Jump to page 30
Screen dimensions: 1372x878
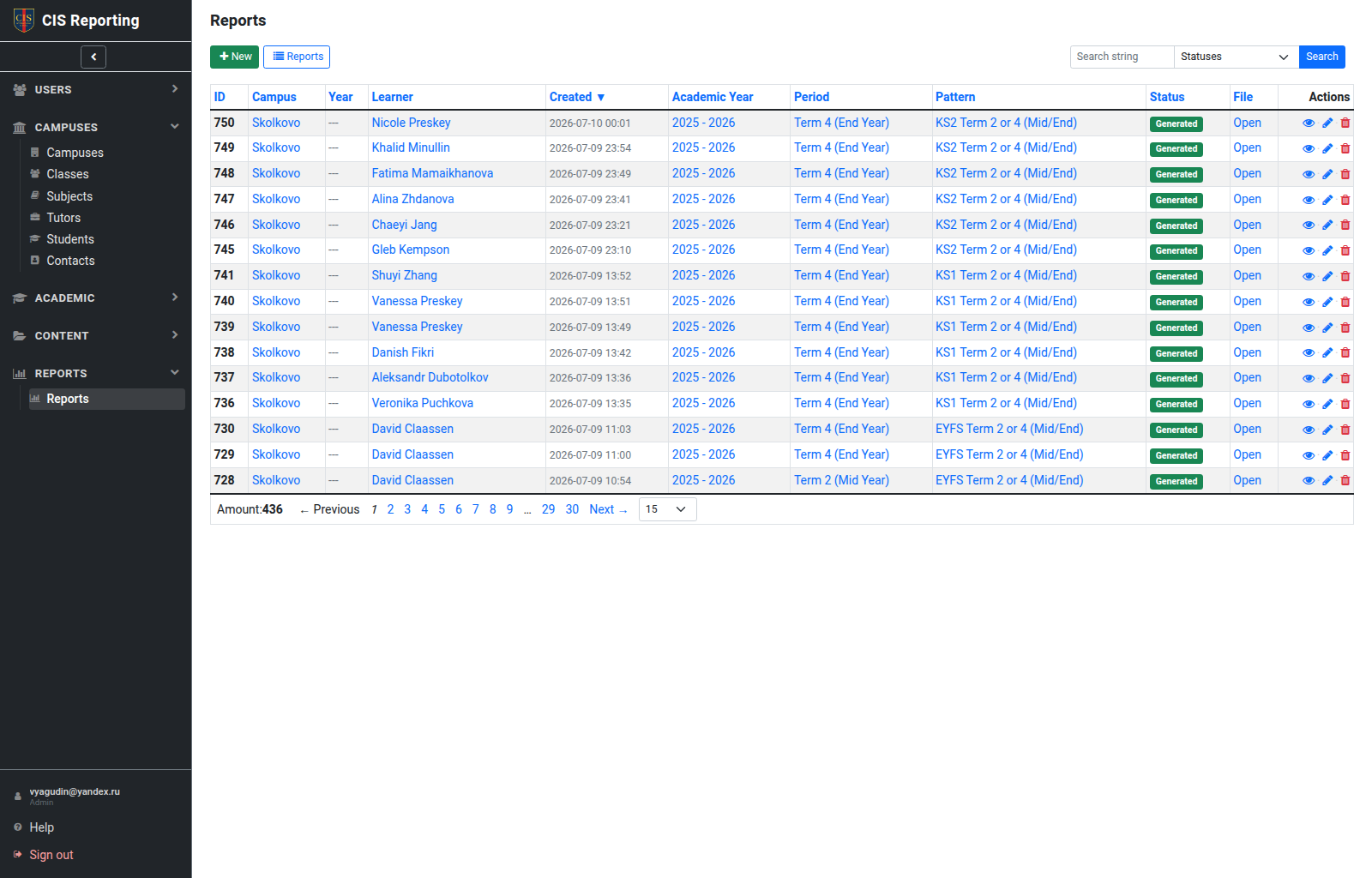click(572, 509)
